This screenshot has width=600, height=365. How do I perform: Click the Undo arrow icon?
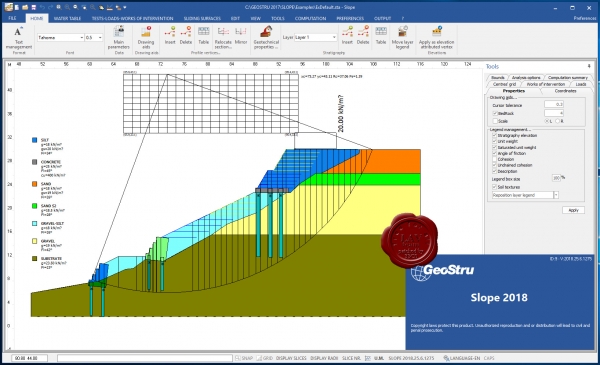point(42,7)
